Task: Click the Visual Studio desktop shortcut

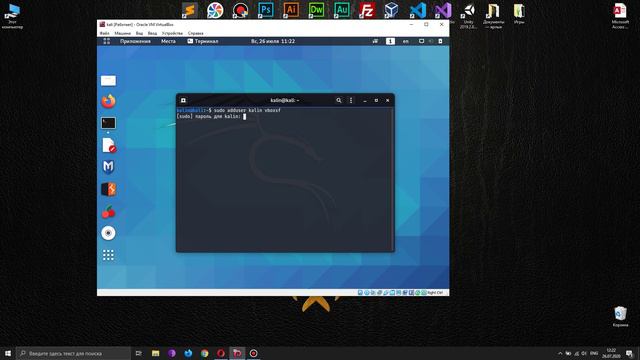Action: click(443, 10)
